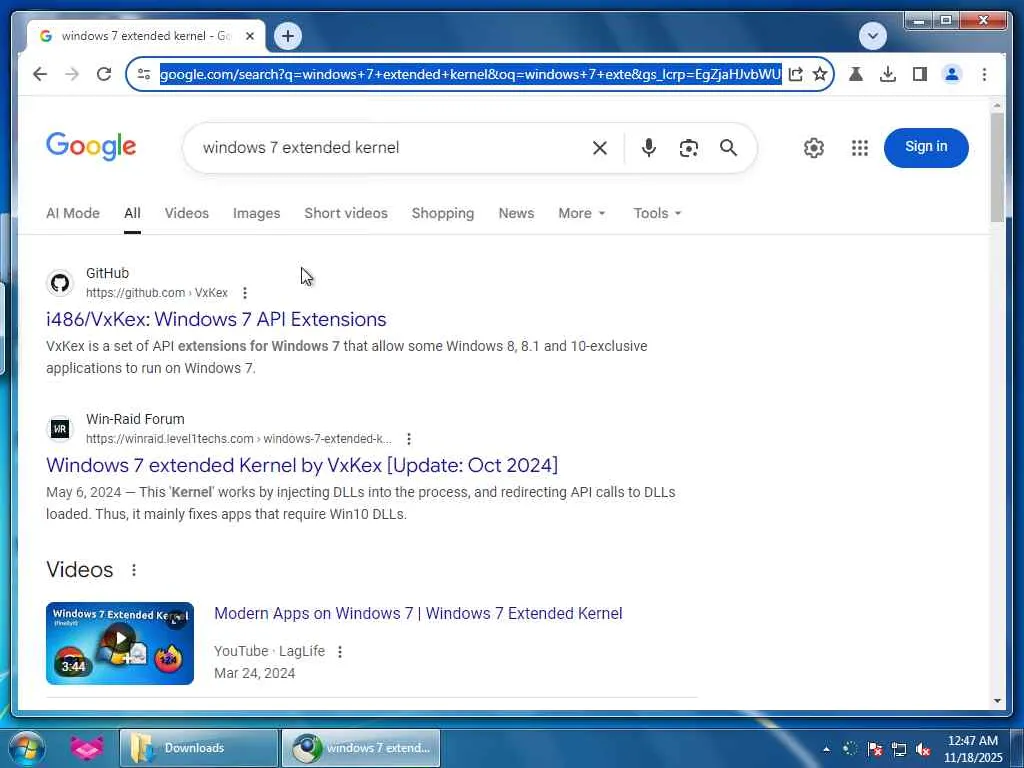Switch to Videos tab
This screenshot has width=1024, height=768.
187,213
